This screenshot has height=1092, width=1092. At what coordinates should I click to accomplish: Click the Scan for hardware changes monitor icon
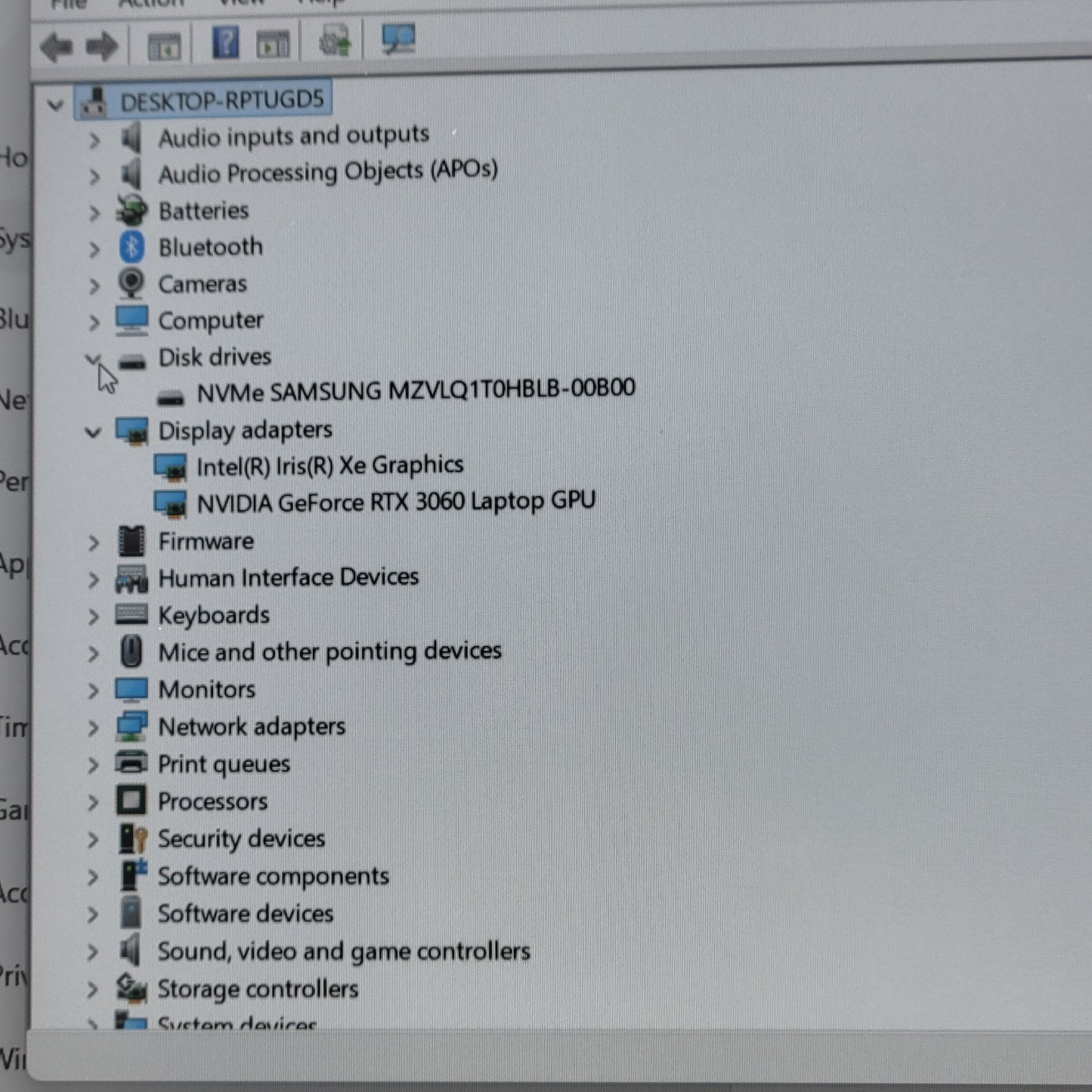click(398, 39)
